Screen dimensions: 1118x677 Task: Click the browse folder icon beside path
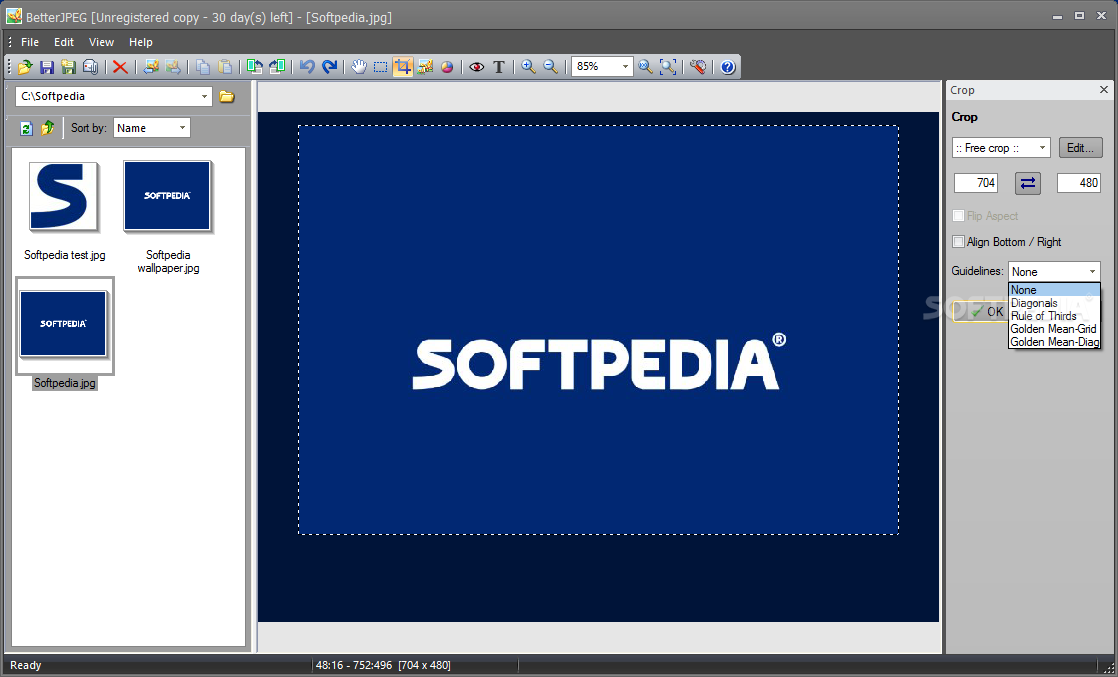(x=227, y=96)
